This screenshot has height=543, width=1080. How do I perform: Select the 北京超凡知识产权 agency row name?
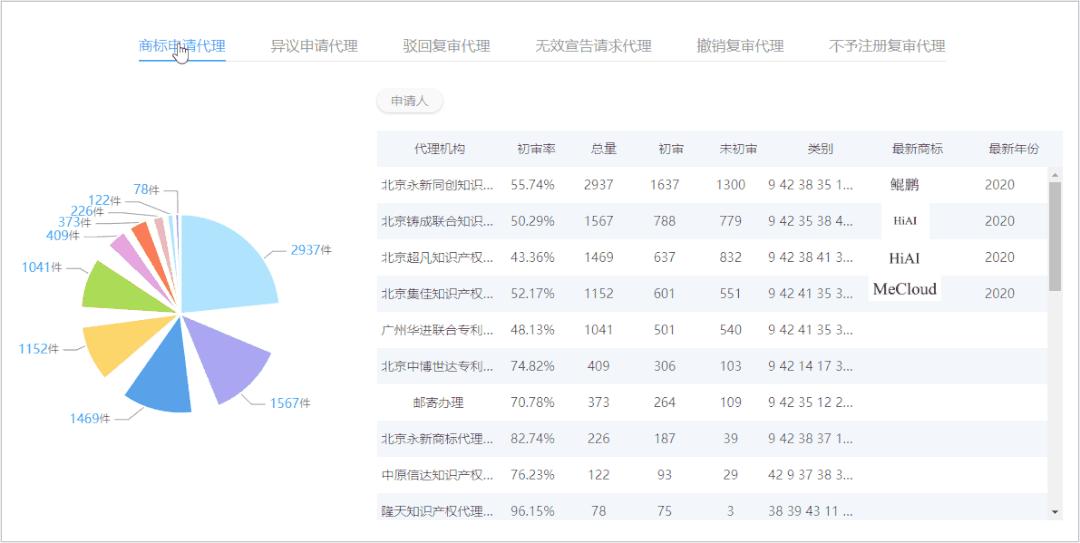point(437,257)
